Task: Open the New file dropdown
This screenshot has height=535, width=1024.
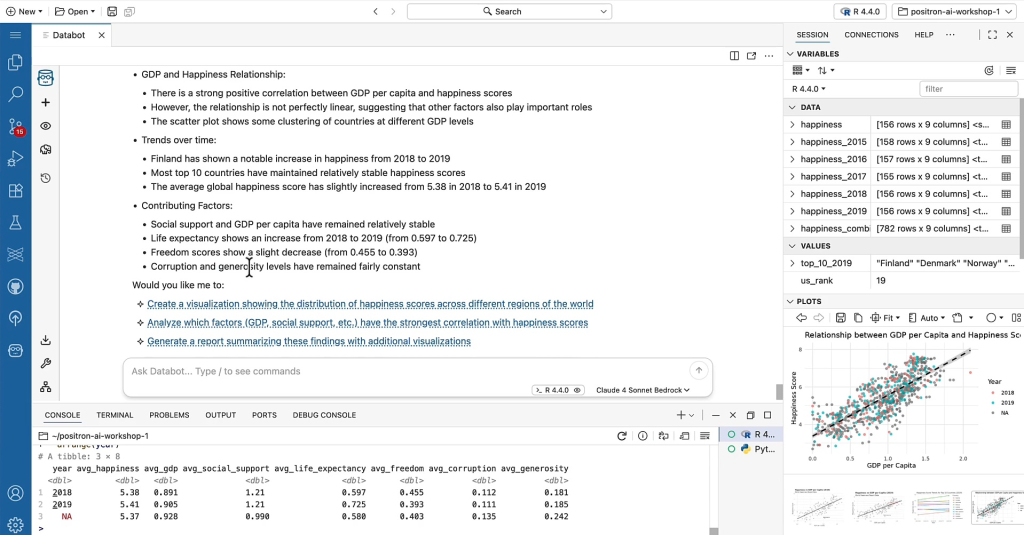Action: click(24, 11)
